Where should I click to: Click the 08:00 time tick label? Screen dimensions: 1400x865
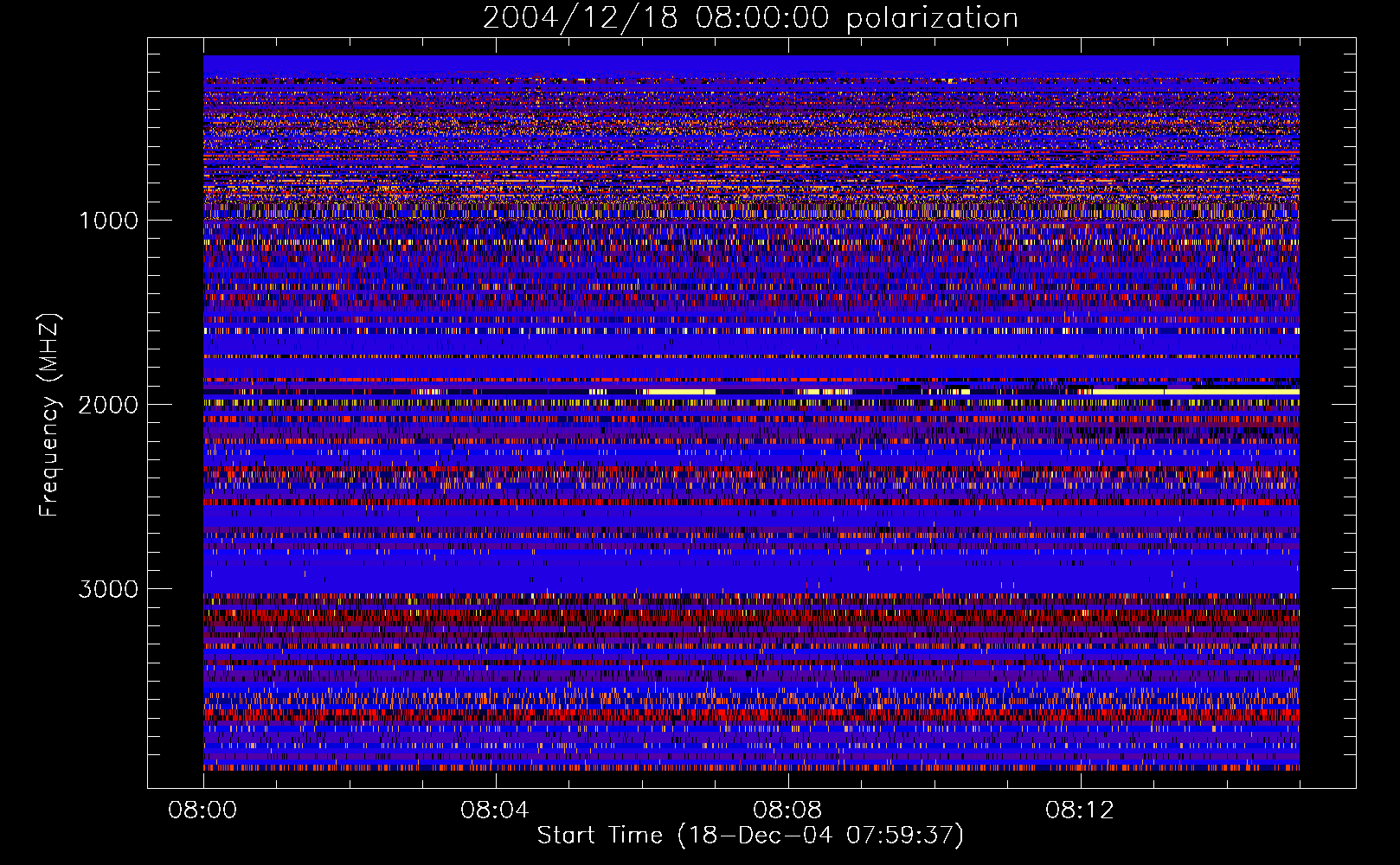click(x=202, y=811)
